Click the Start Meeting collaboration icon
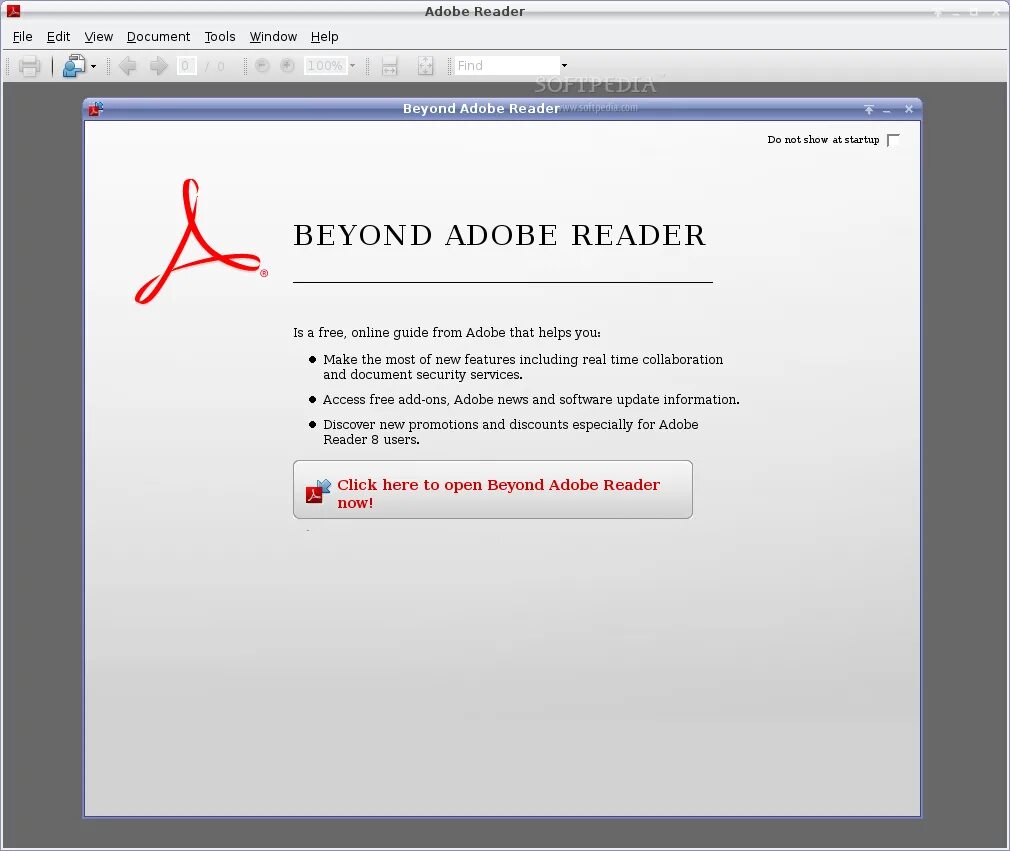1010x851 pixels. tap(73, 66)
